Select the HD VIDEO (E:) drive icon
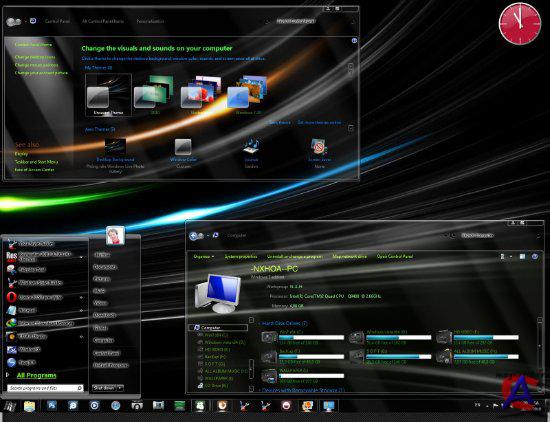 coord(444,337)
